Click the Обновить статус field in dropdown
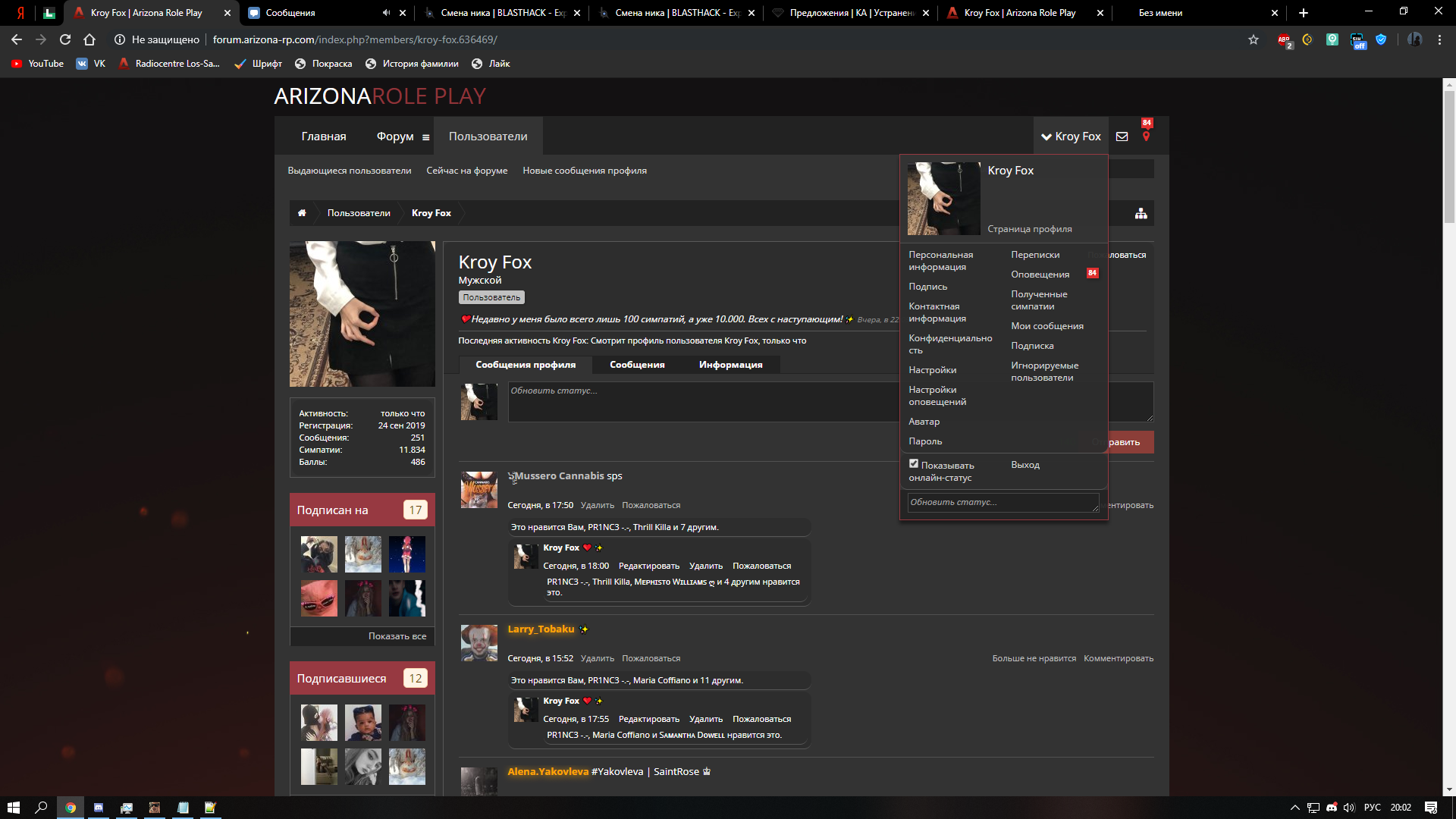This screenshot has height=819, width=1456. point(1003,503)
